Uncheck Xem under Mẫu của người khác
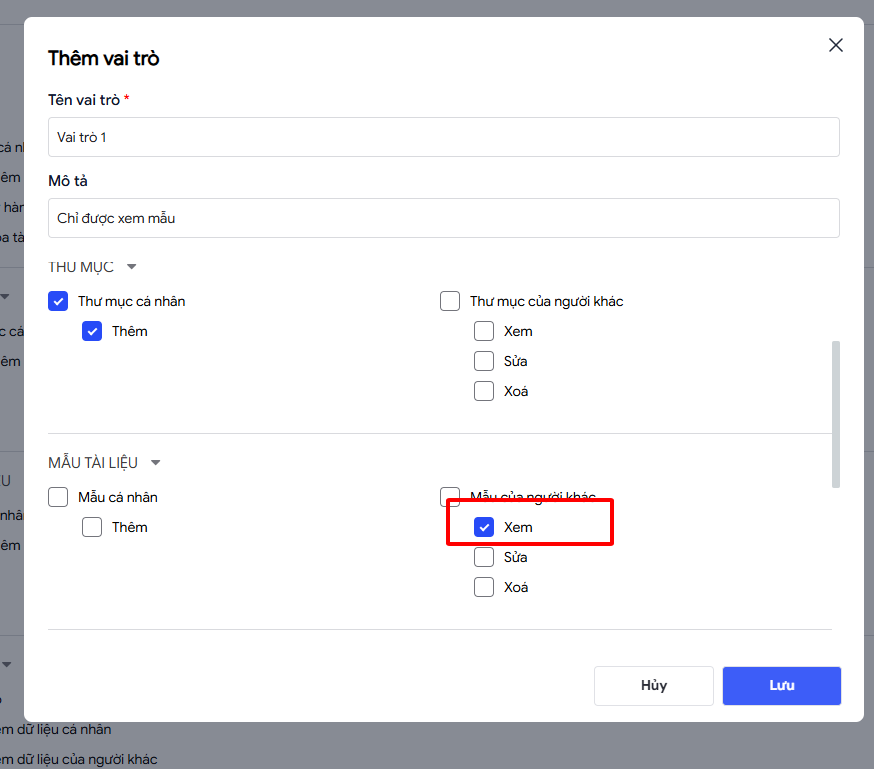 484,527
